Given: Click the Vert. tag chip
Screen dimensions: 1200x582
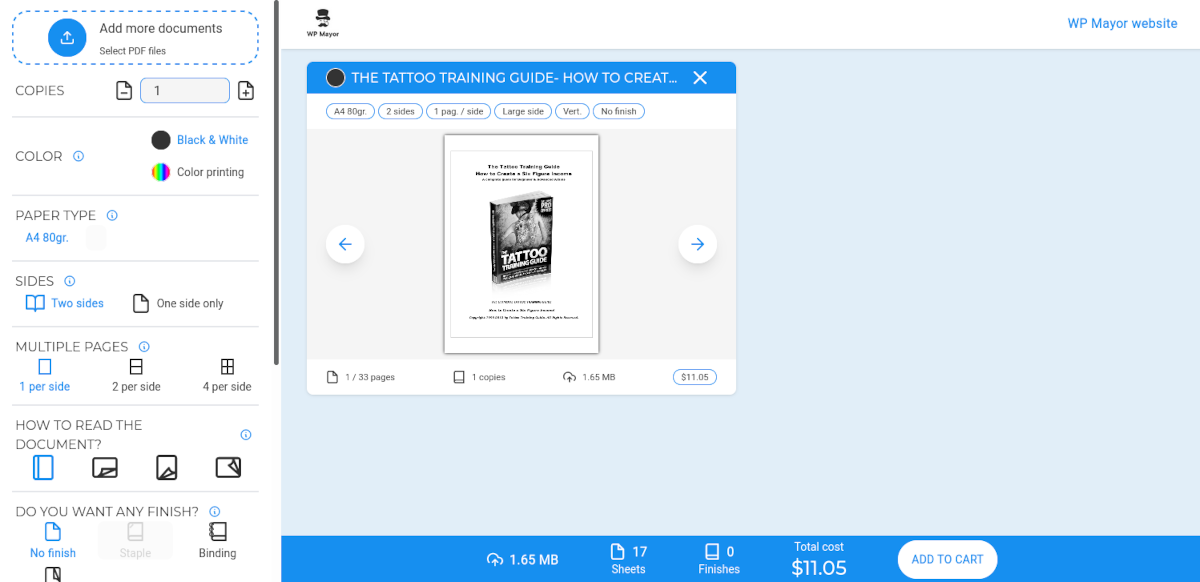Looking at the screenshot, I should tap(572, 111).
